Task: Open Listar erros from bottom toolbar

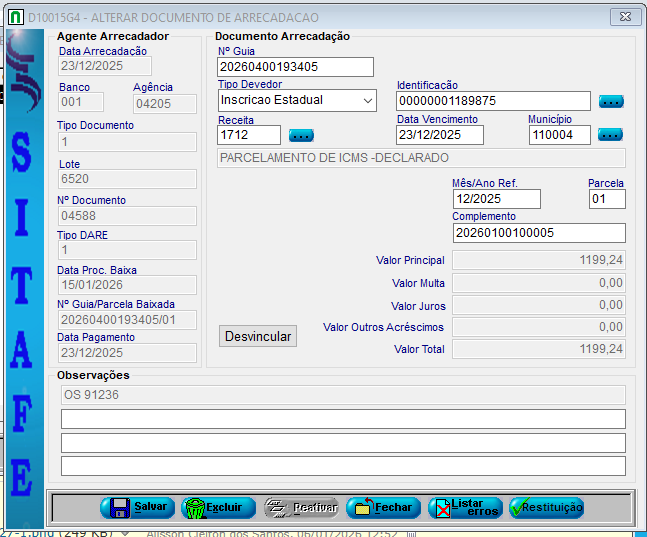Action: click(x=465, y=507)
